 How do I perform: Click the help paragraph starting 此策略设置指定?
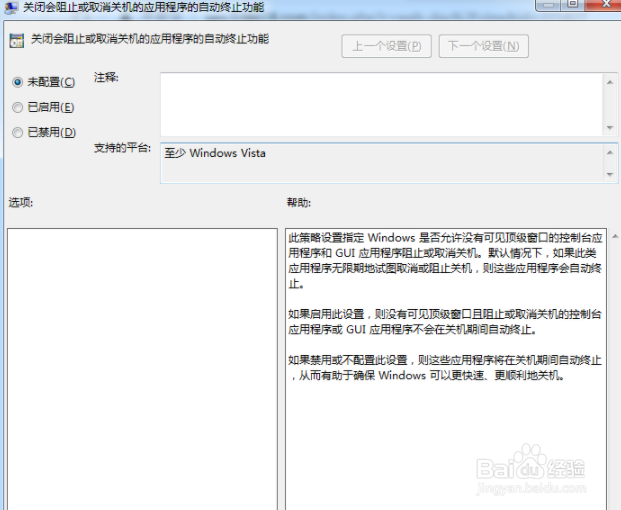pos(445,261)
